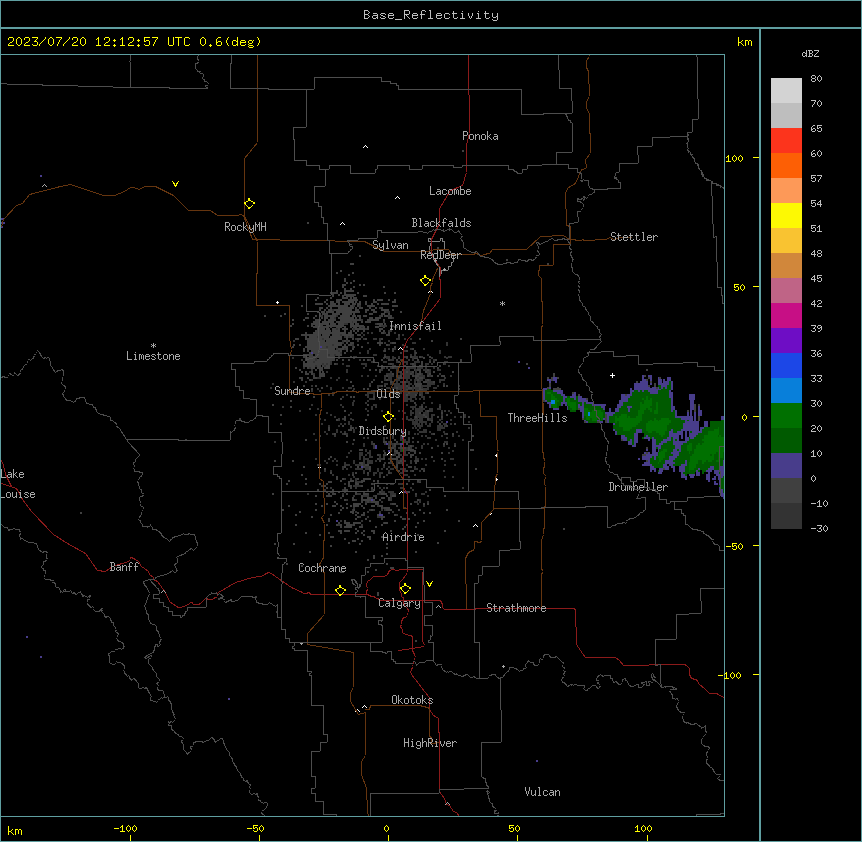Pick the yellow 51-54 dBZ legend color

click(786, 215)
